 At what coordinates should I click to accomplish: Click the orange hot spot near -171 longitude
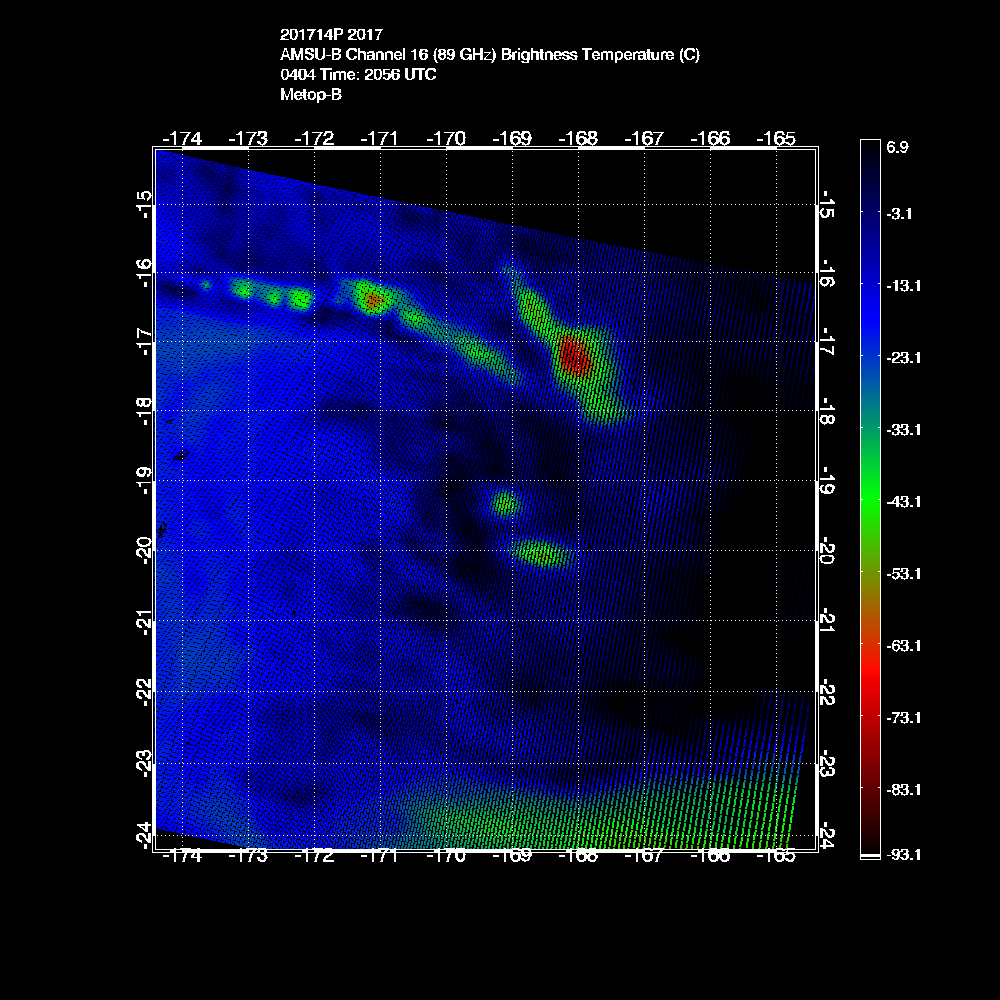coord(373,299)
